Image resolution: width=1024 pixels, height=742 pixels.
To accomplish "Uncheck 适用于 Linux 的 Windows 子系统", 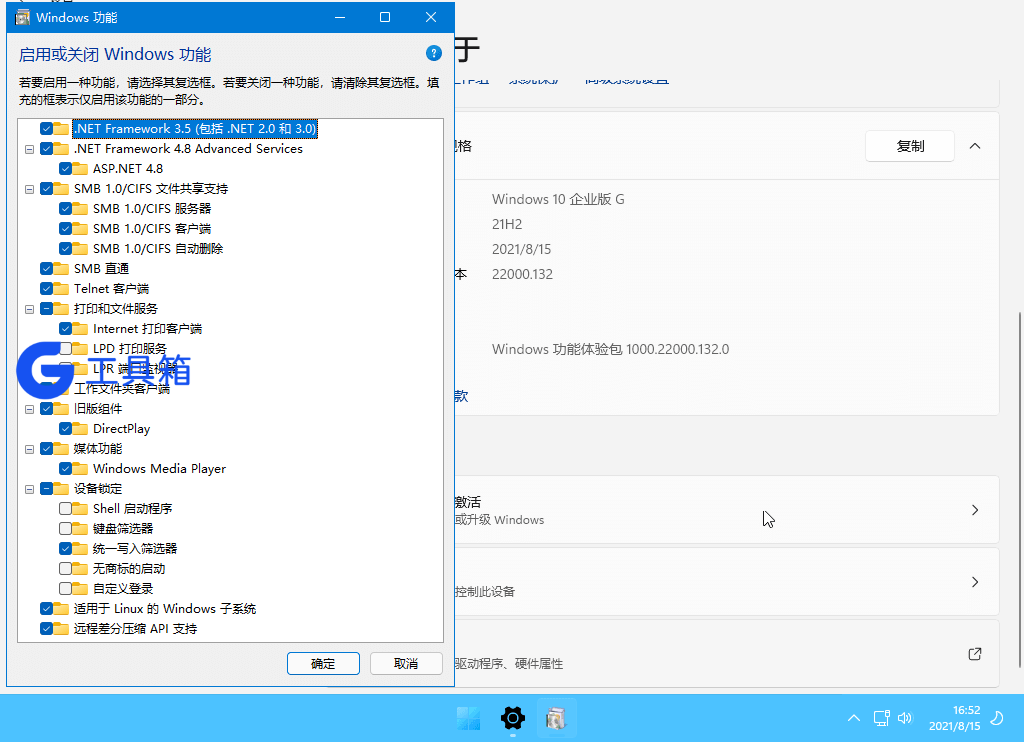I will tap(46, 609).
